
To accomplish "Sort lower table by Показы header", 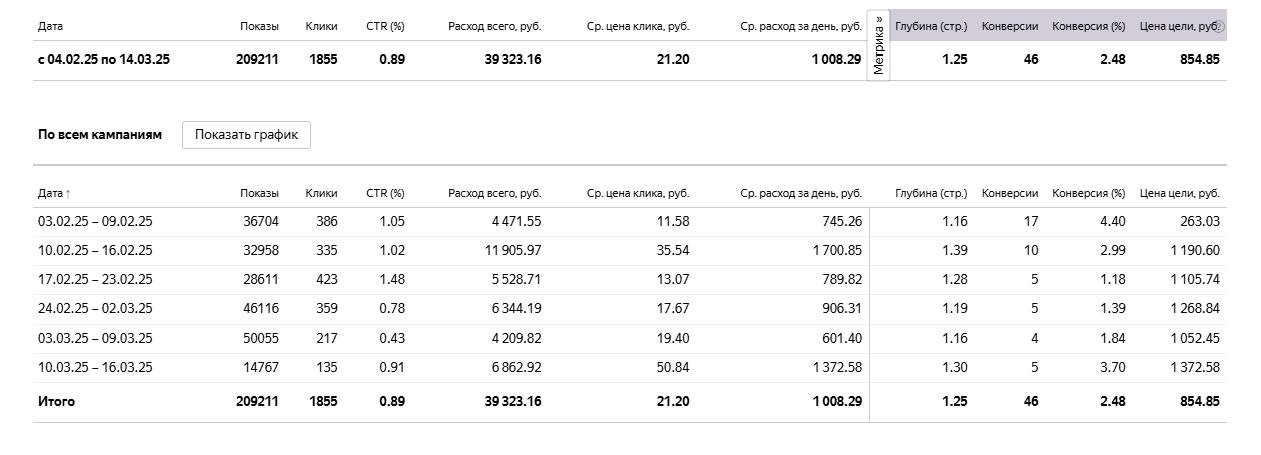I will coord(259,193).
